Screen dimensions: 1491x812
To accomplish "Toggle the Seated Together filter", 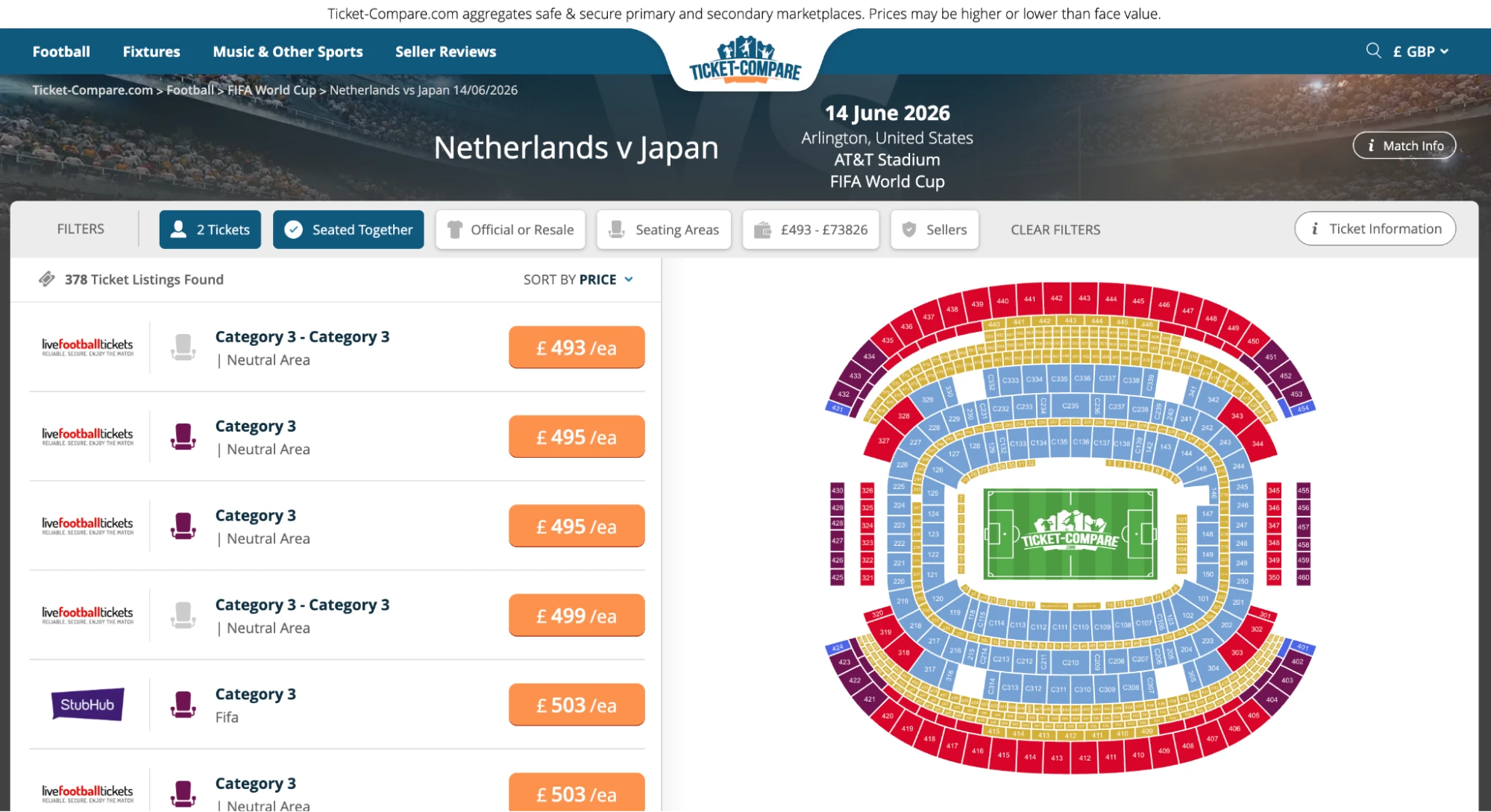I will pos(348,229).
